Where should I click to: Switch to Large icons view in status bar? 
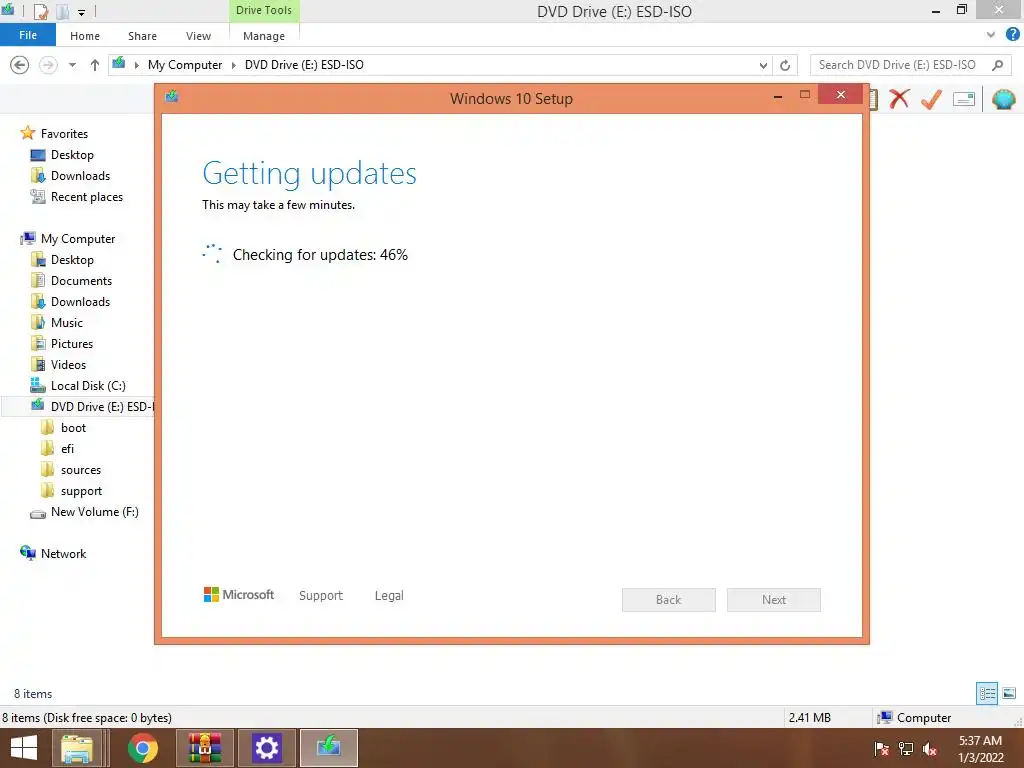point(1009,694)
